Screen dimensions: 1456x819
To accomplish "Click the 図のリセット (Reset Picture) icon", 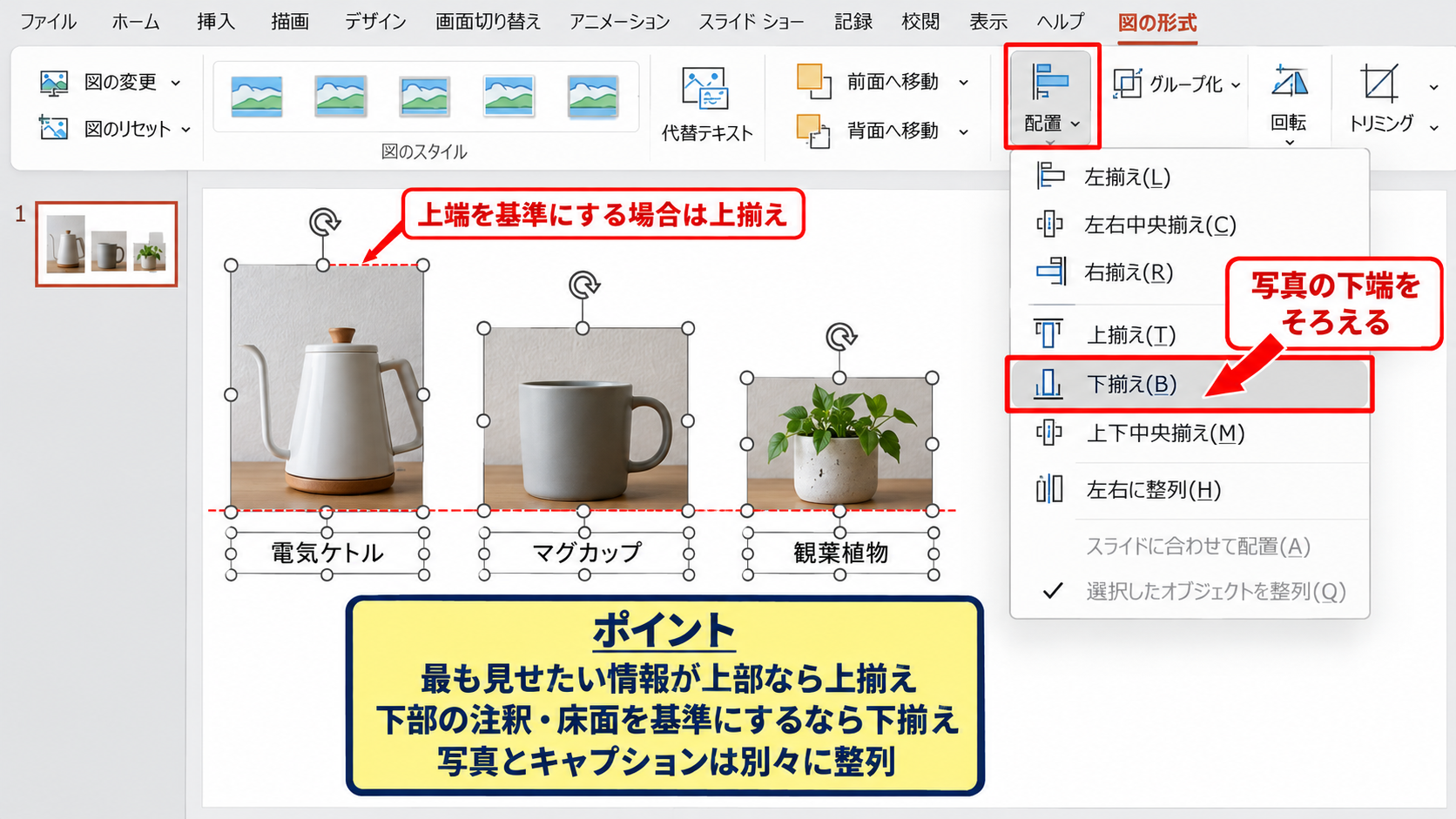I will coord(54,129).
